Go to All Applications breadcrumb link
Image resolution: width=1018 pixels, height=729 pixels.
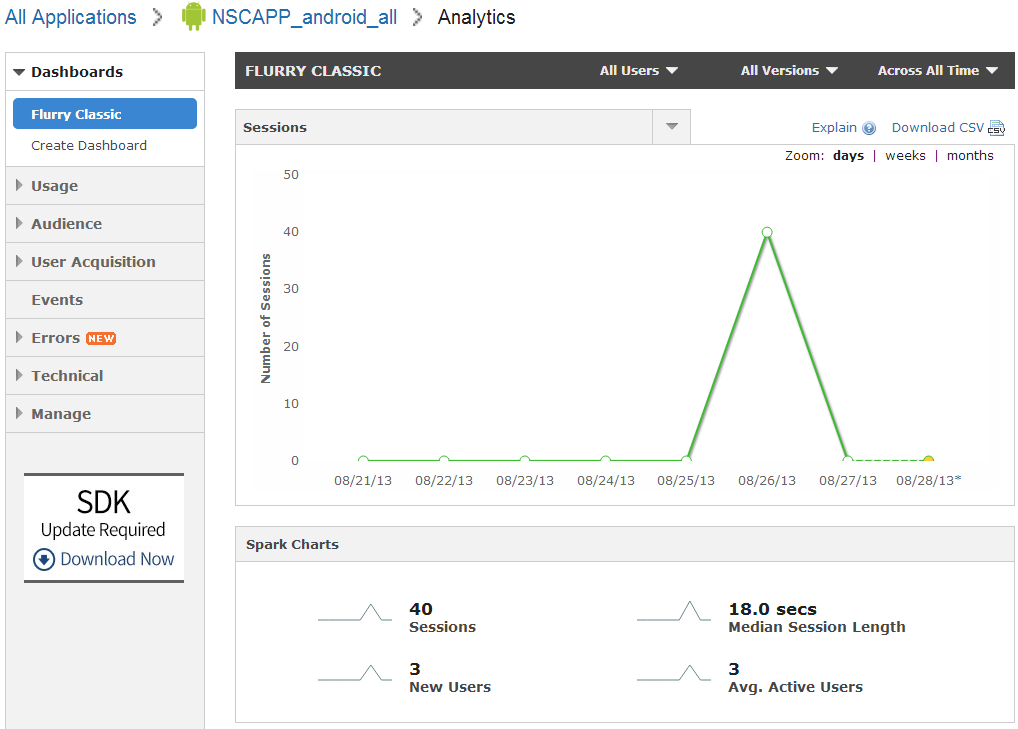pyautogui.click(x=70, y=17)
